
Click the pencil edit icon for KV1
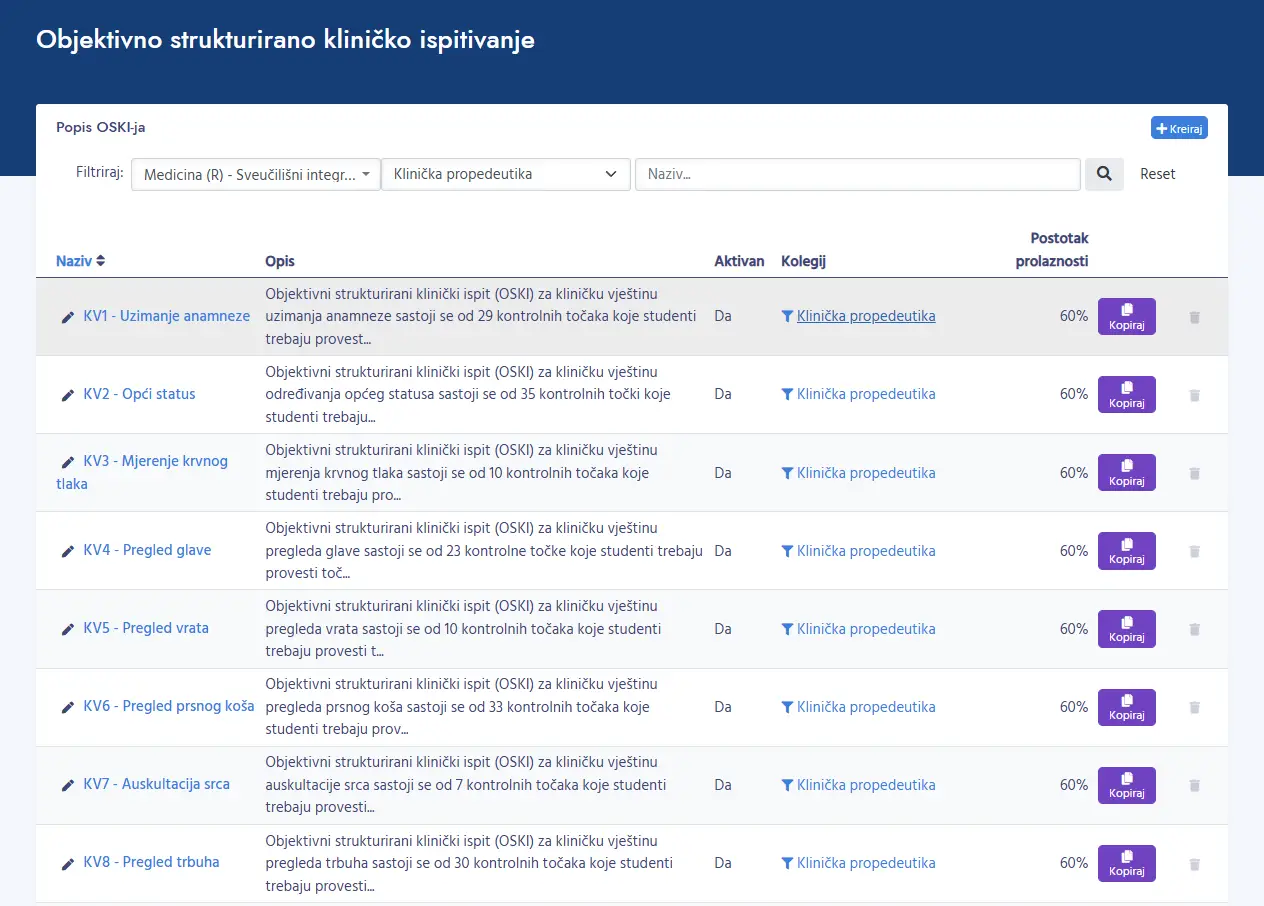tap(68, 317)
